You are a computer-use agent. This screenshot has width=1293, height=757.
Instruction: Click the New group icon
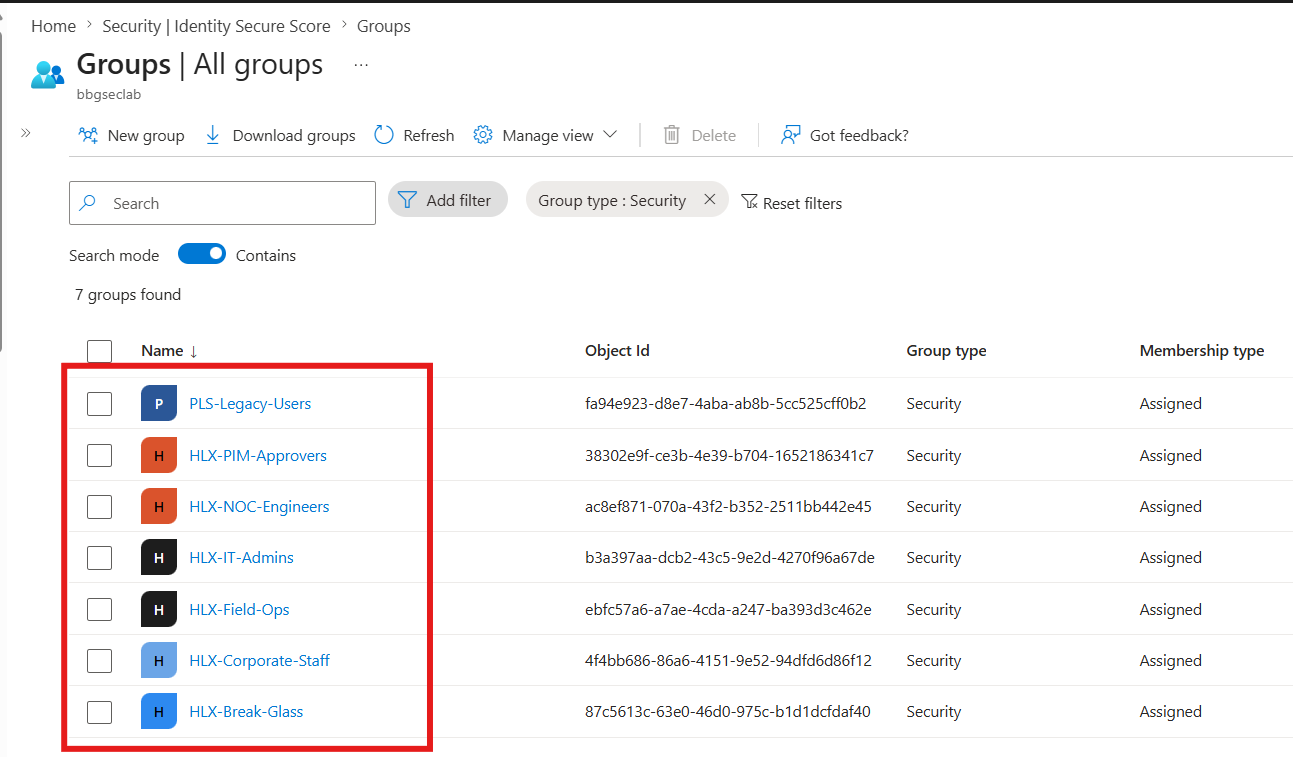(88, 135)
